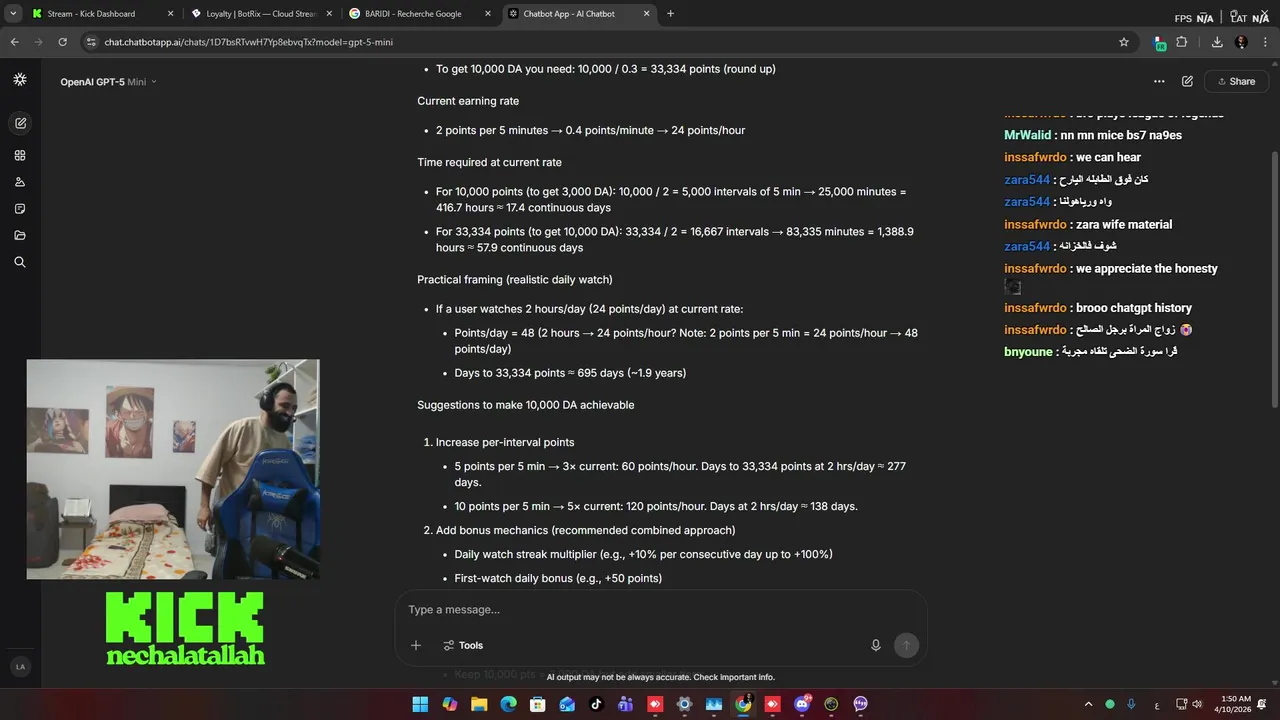Click 'Check important info' link

(x=734, y=677)
